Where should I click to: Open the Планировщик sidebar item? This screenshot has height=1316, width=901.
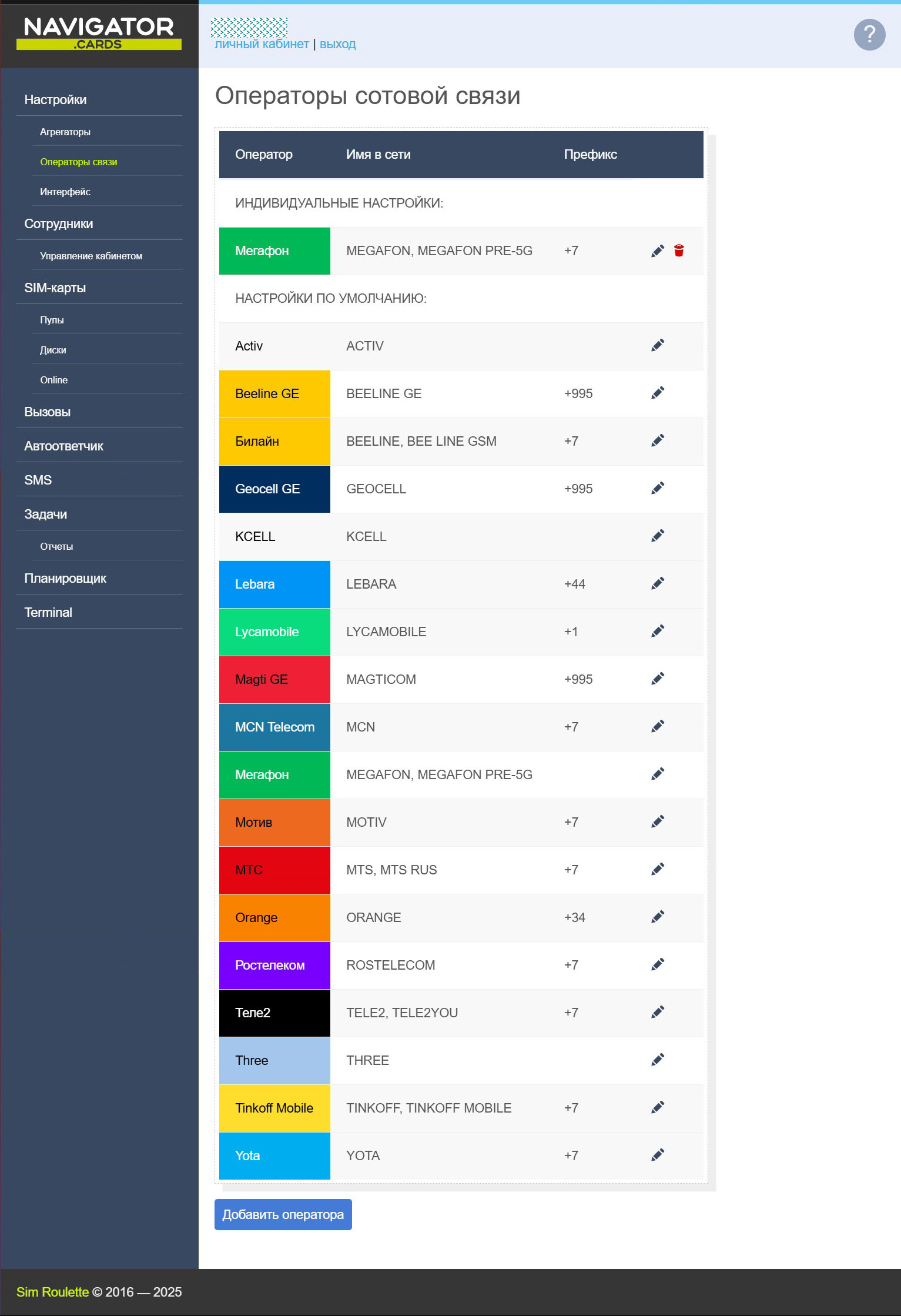65,579
